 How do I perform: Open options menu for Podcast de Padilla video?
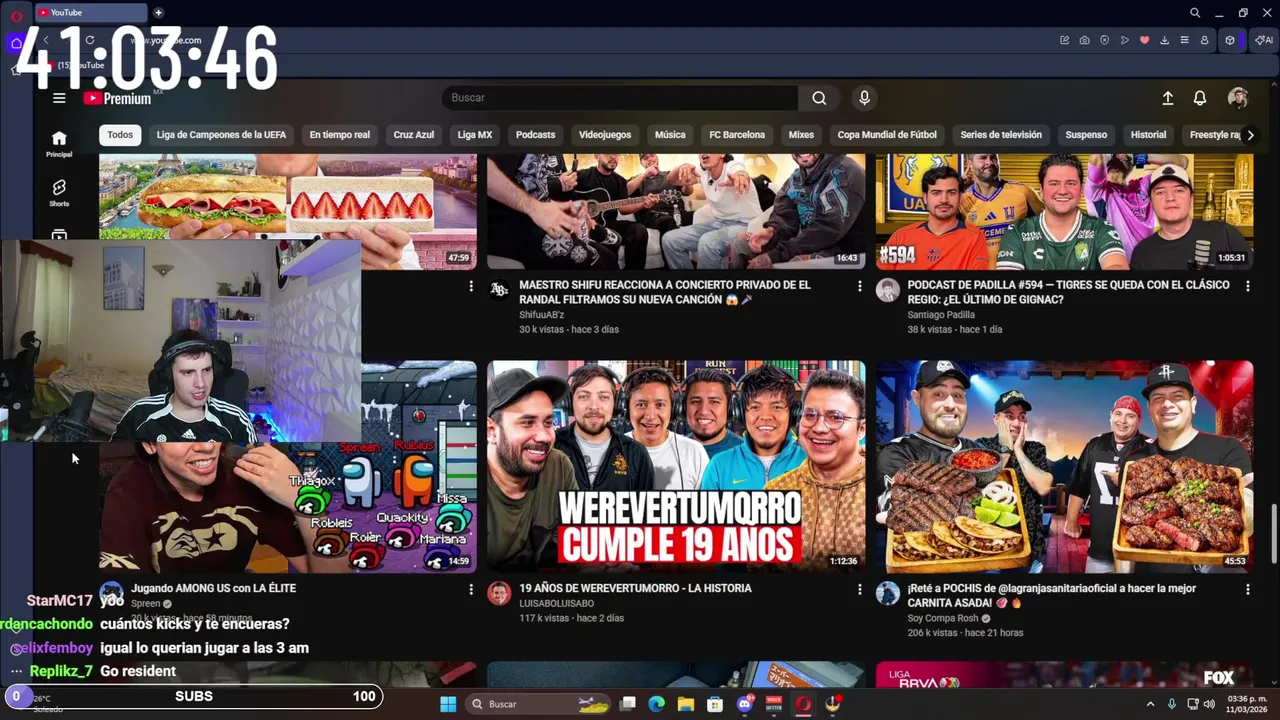(x=1247, y=286)
